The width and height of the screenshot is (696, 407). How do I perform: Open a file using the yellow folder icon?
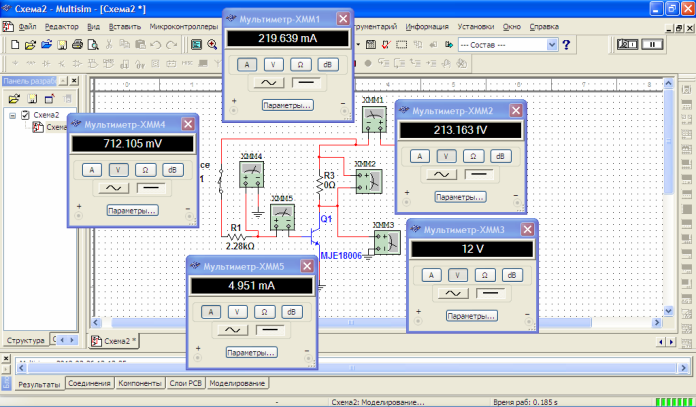click(30, 45)
